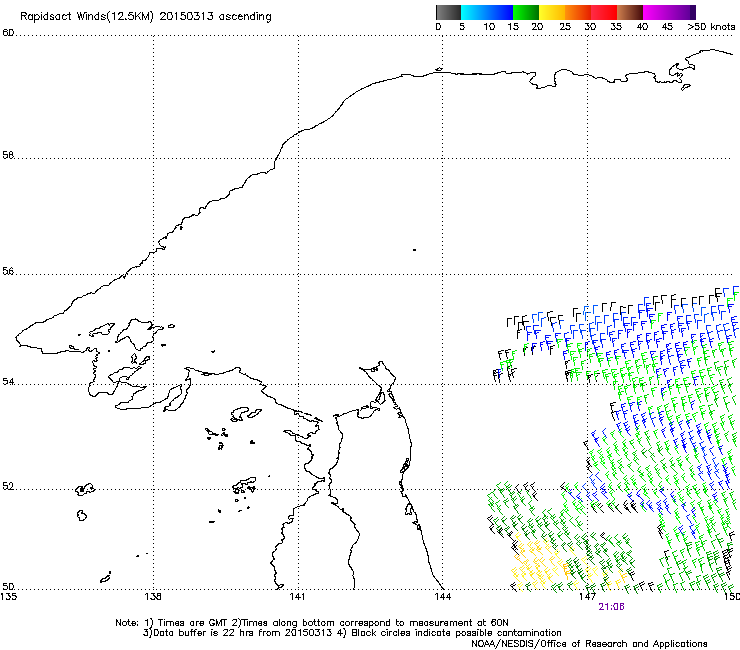
Task: Click the latitude label 56
Action: (8, 271)
